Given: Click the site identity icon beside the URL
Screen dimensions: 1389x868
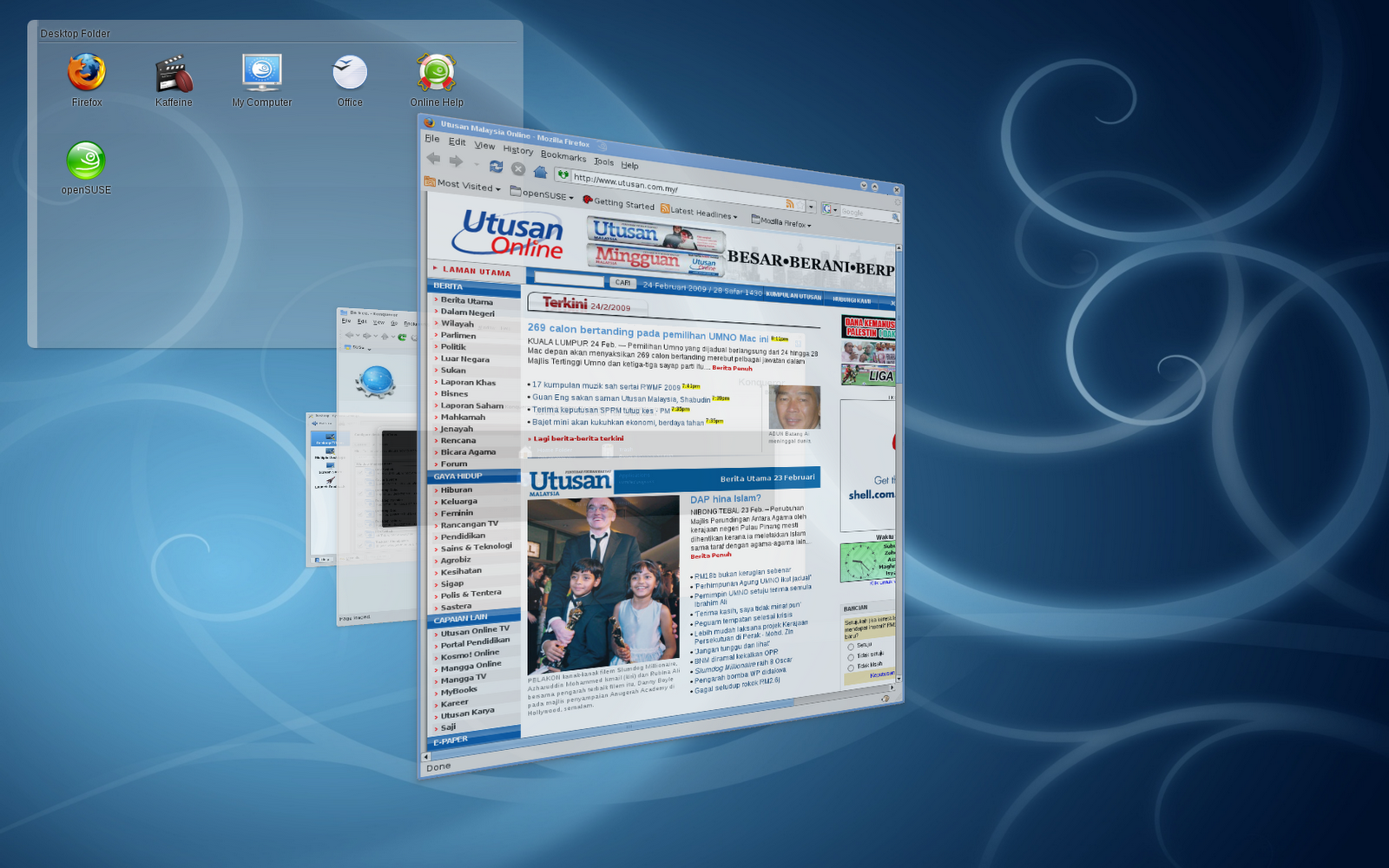Looking at the screenshot, I should [563, 174].
